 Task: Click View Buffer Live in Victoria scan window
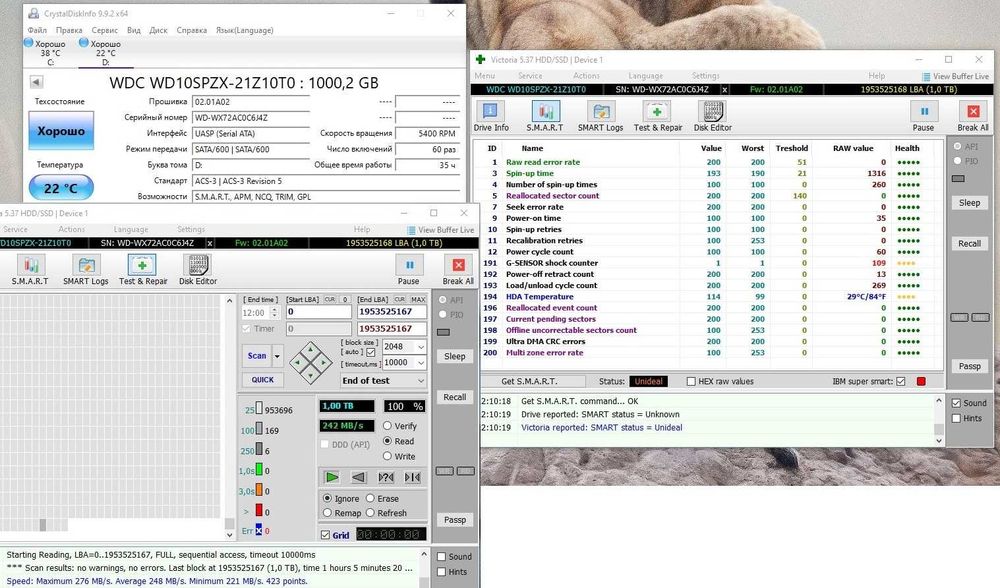click(441, 230)
